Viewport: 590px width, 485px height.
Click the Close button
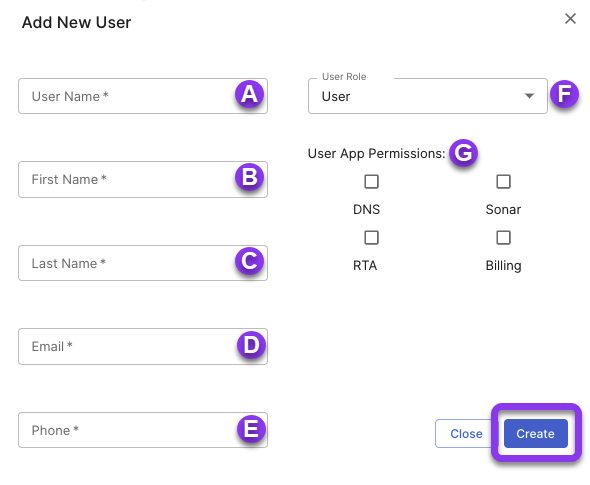pos(466,433)
